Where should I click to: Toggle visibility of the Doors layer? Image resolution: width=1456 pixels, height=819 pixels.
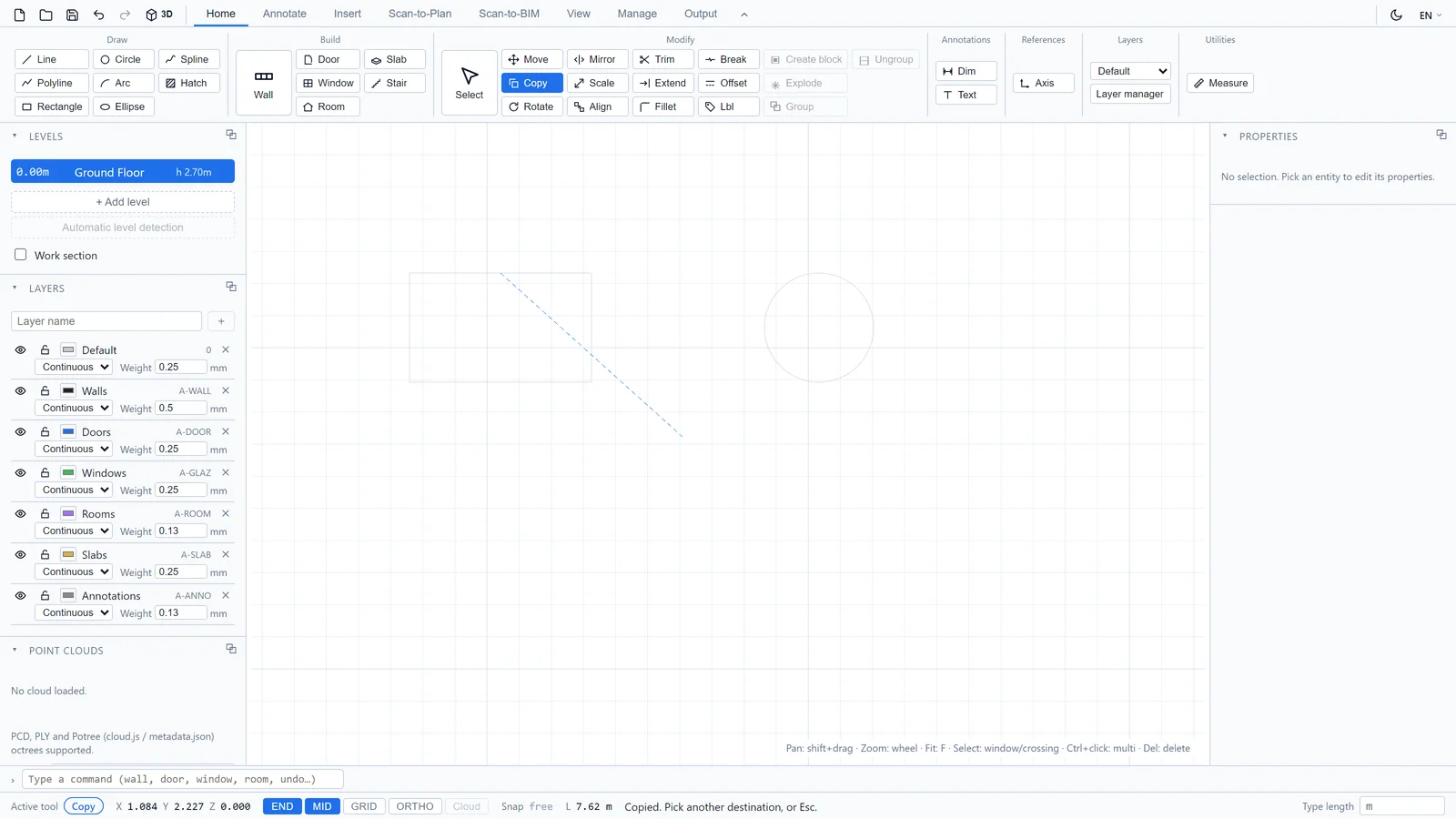coord(20,431)
